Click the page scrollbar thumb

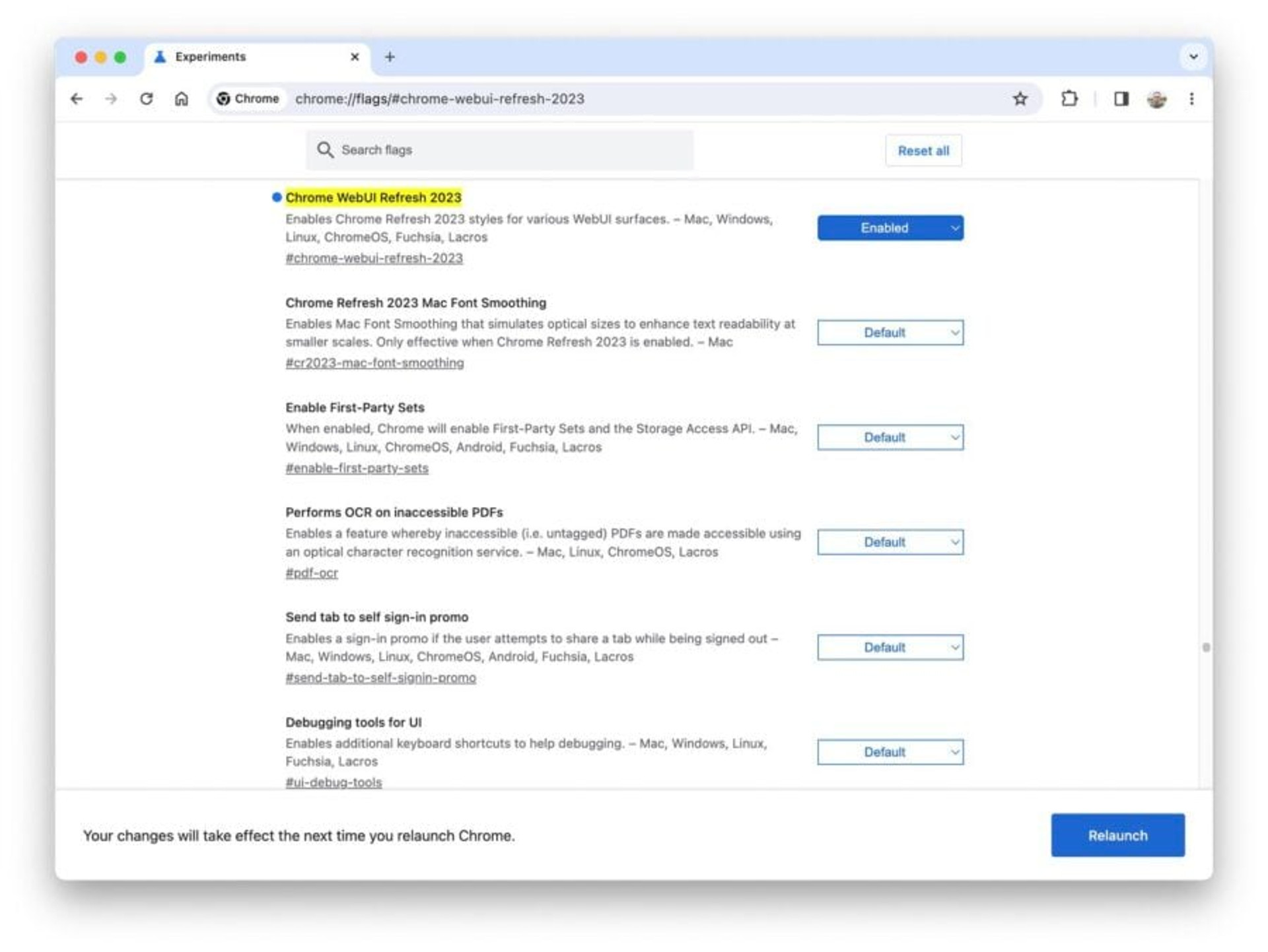click(x=1206, y=648)
